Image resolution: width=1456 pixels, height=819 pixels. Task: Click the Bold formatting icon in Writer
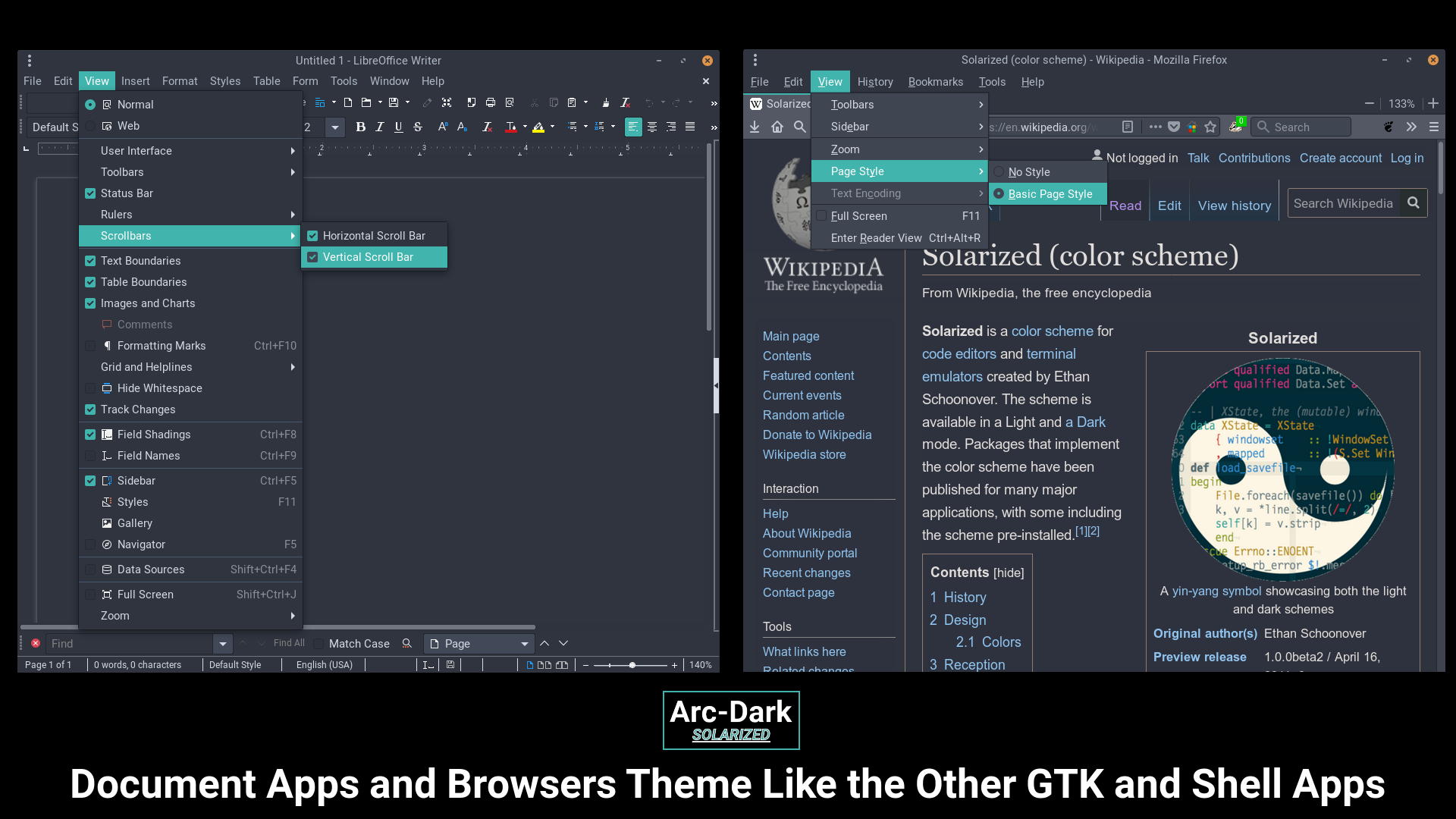tap(360, 127)
